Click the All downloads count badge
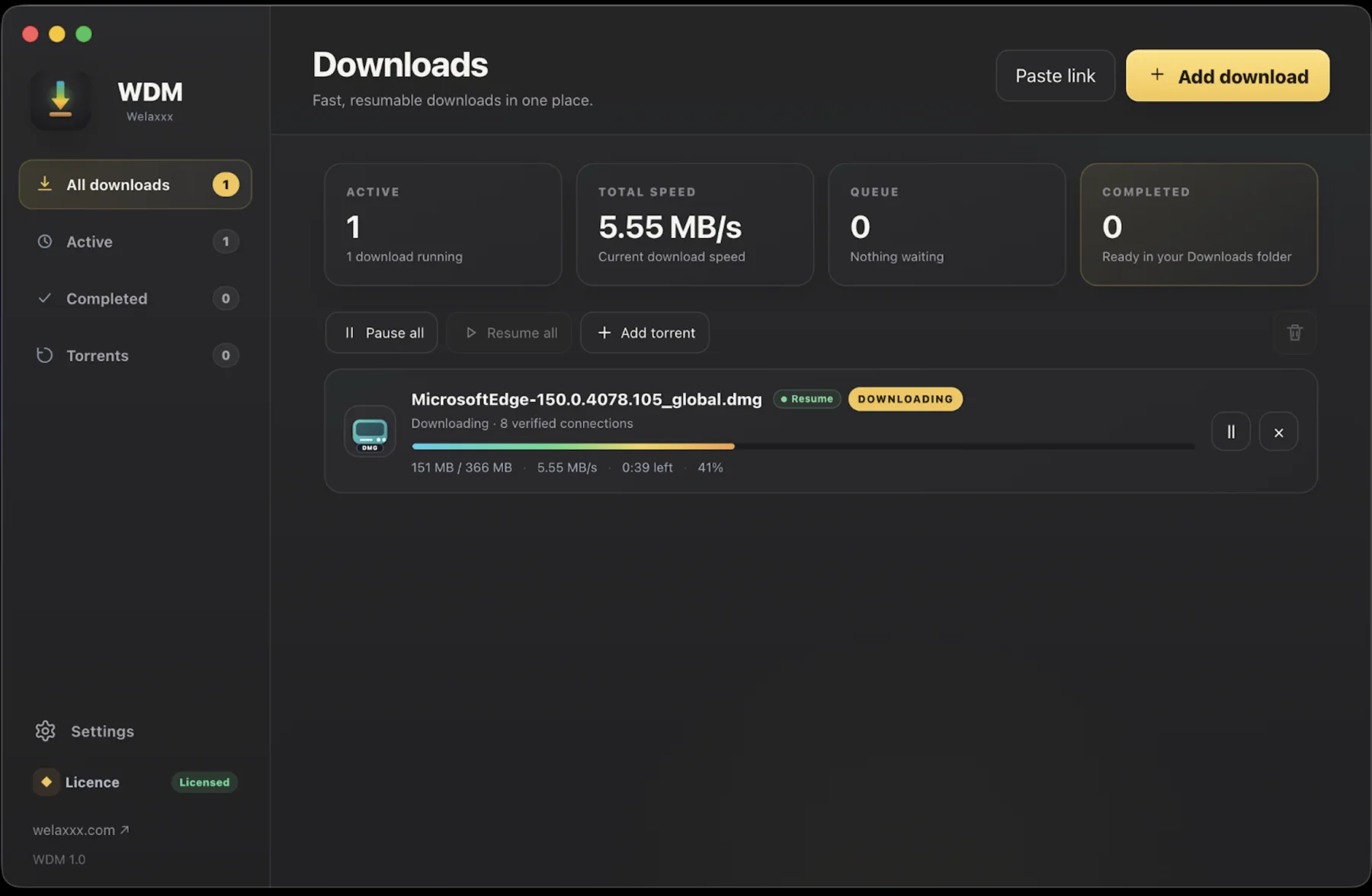 click(226, 185)
